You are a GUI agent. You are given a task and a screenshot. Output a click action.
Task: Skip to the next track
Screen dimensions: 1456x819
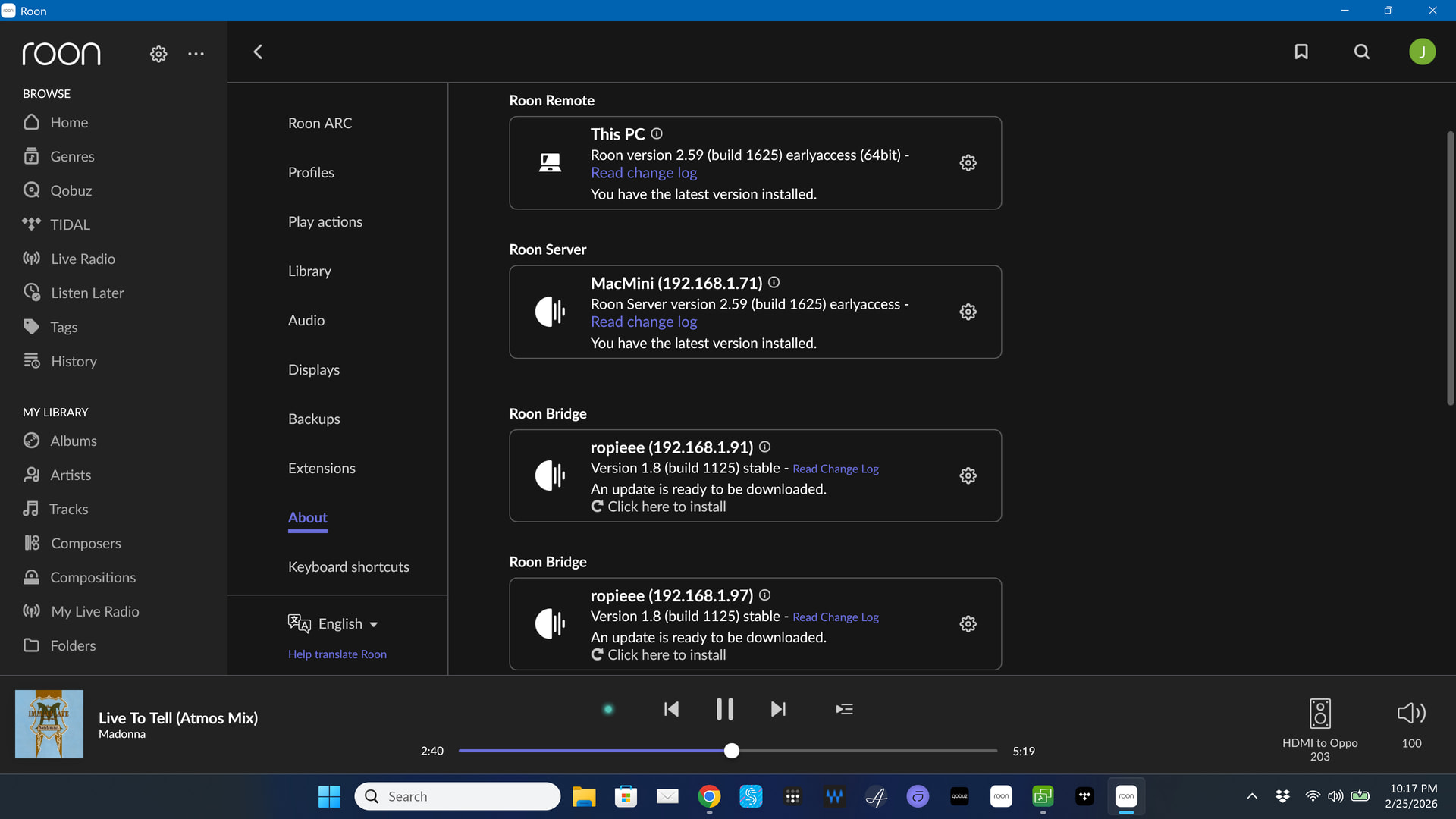(x=778, y=709)
